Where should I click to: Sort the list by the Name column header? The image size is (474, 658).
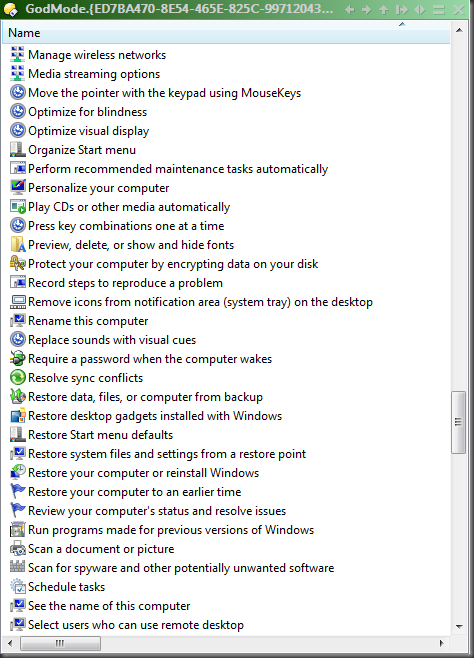click(226, 33)
